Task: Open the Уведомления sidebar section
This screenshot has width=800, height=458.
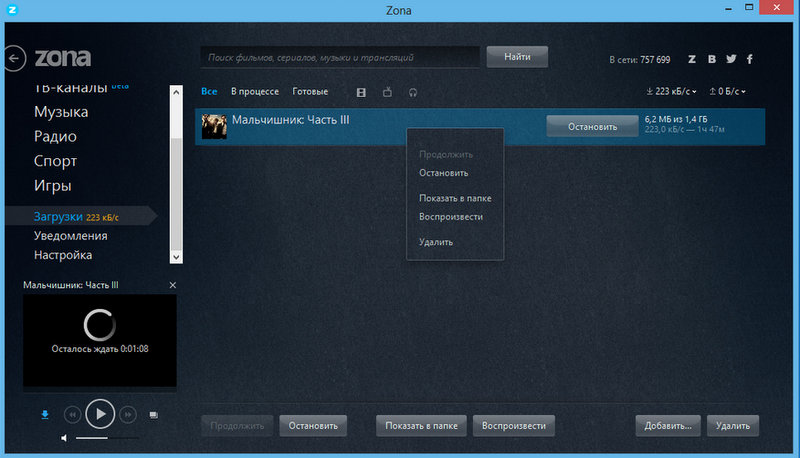Action: click(70, 236)
